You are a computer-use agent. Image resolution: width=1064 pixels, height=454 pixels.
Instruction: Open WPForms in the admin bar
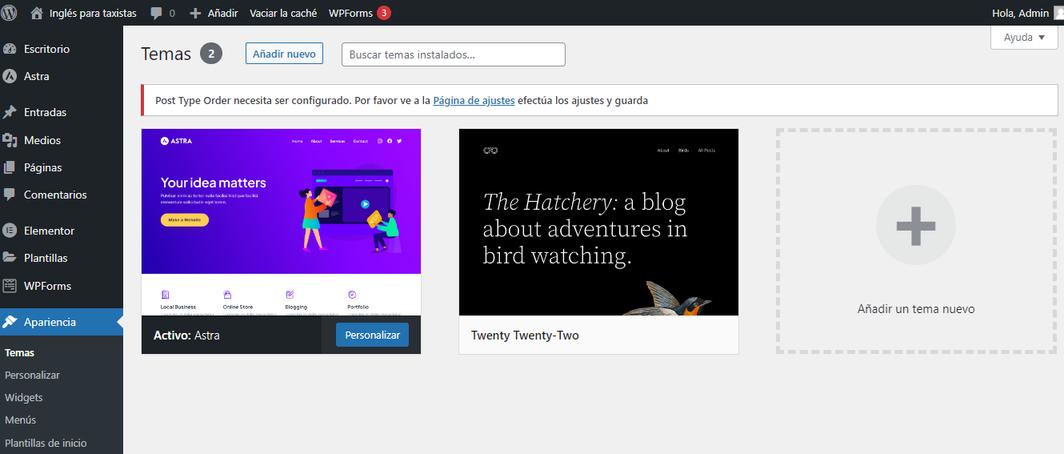[350, 13]
